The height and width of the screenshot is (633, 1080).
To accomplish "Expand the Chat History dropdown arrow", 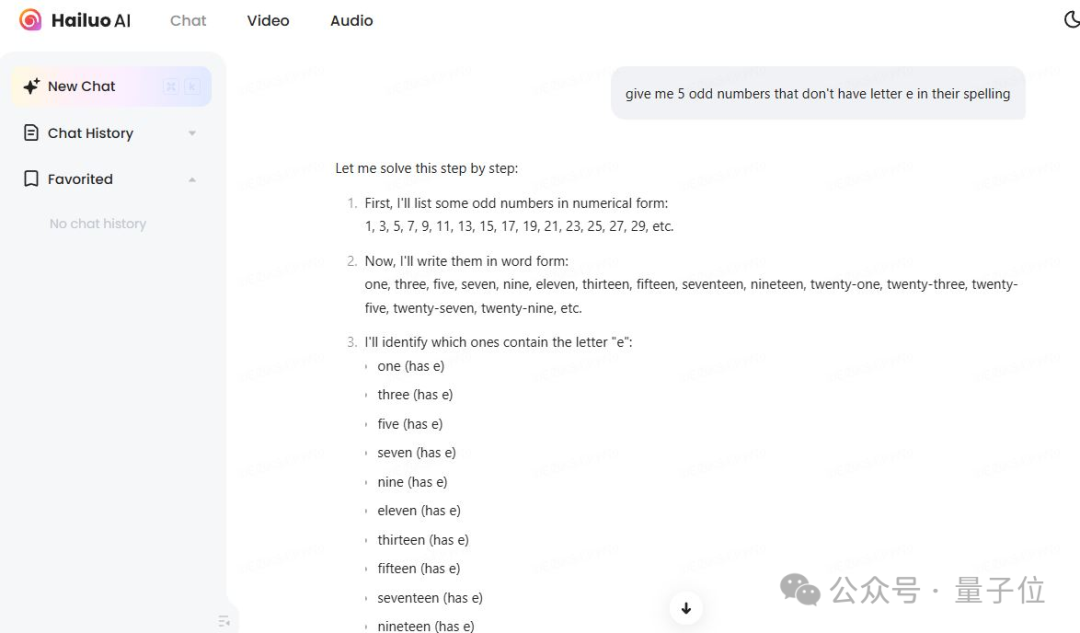I will (192, 133).
